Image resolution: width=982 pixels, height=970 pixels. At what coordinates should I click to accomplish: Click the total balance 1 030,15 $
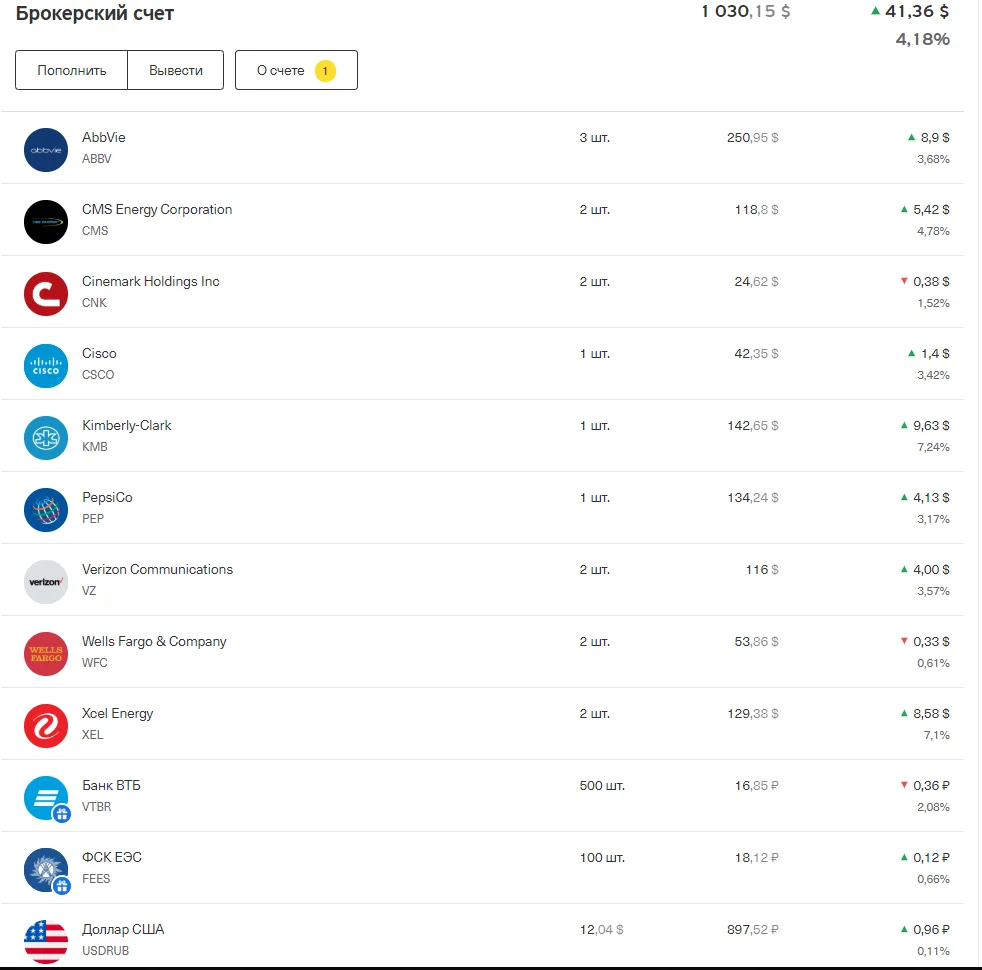pos(743,13)
